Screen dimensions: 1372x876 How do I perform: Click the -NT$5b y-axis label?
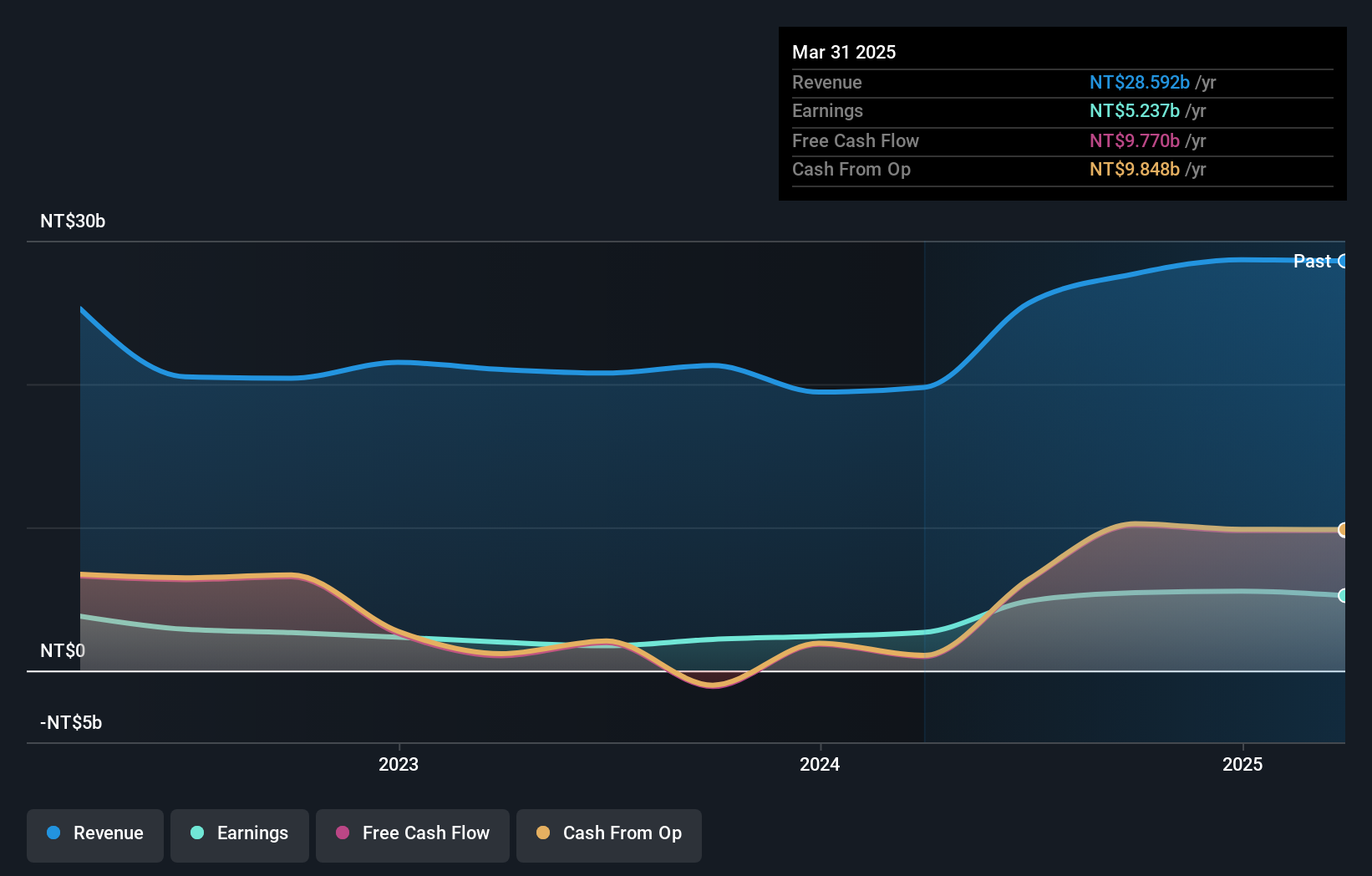pos(71,722)
